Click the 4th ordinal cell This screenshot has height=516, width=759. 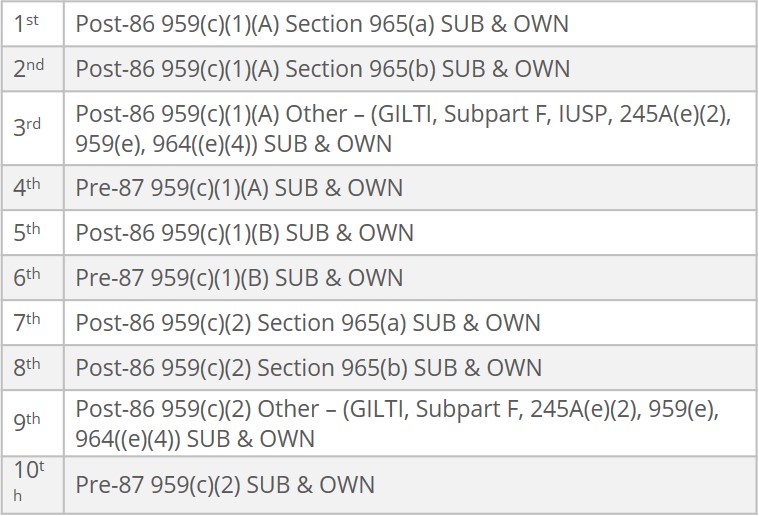click(x=28, y=188)
